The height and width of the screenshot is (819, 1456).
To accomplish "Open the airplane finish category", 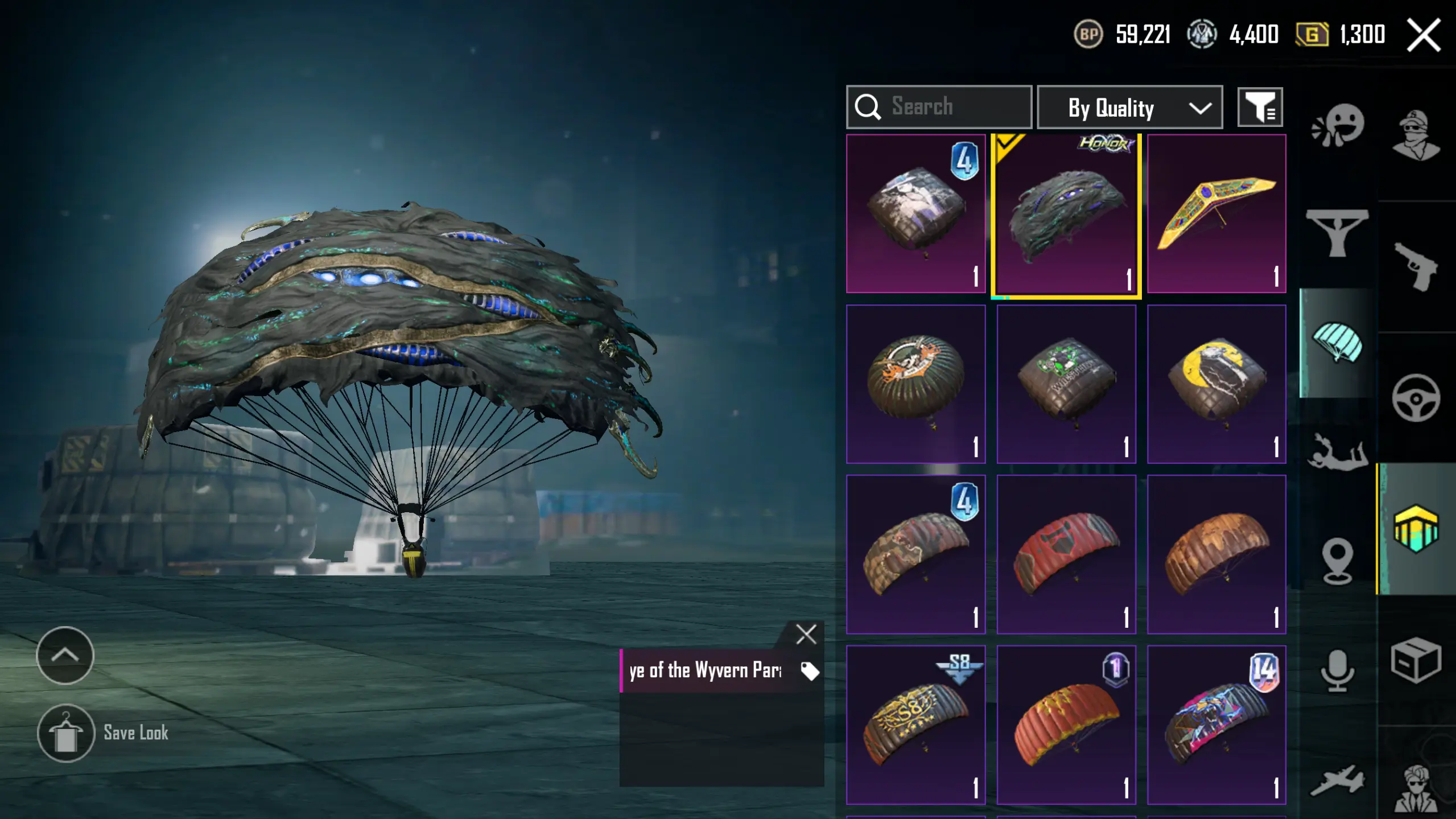I will click(x=1337, y=781).
